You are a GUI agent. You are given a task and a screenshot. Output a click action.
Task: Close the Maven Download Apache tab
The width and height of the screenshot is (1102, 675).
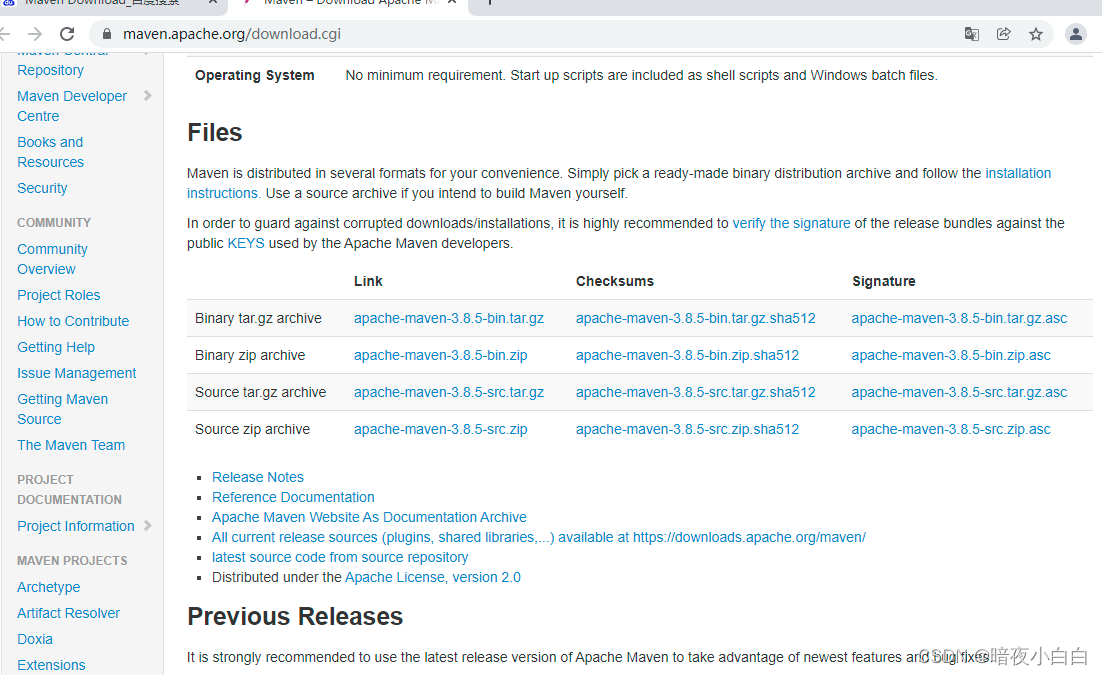(453, 3)
